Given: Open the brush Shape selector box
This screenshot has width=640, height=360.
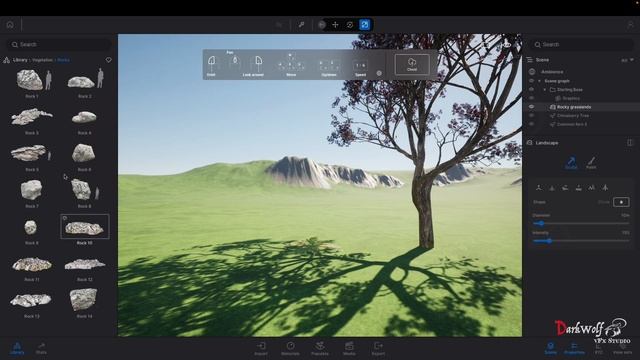Looking at the screenshot, I should [621, 202].
